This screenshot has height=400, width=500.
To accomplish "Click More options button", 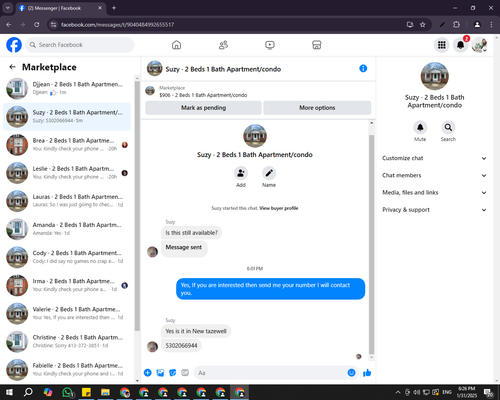I will 317,108.
